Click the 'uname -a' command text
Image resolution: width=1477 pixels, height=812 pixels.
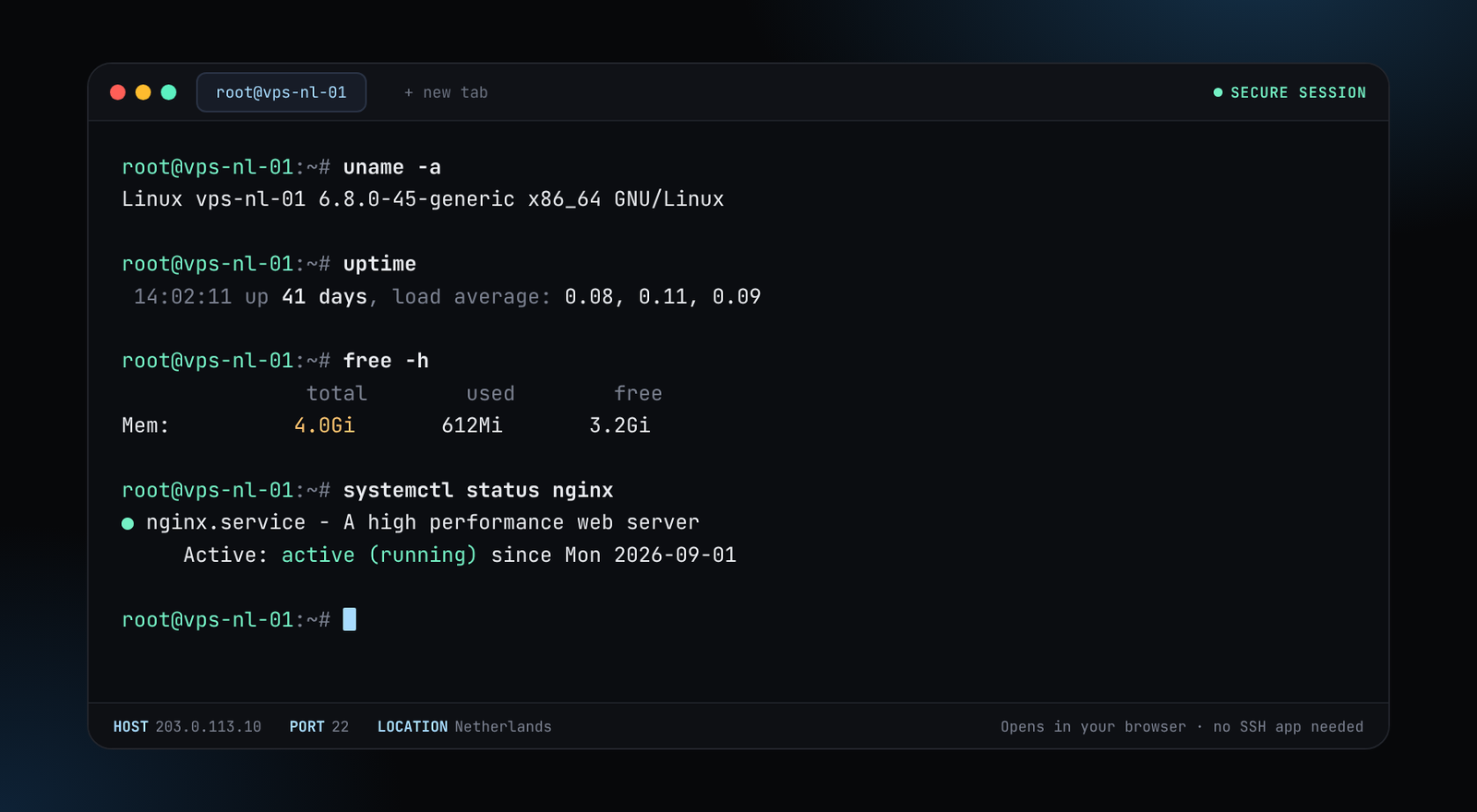click(392, 167)
